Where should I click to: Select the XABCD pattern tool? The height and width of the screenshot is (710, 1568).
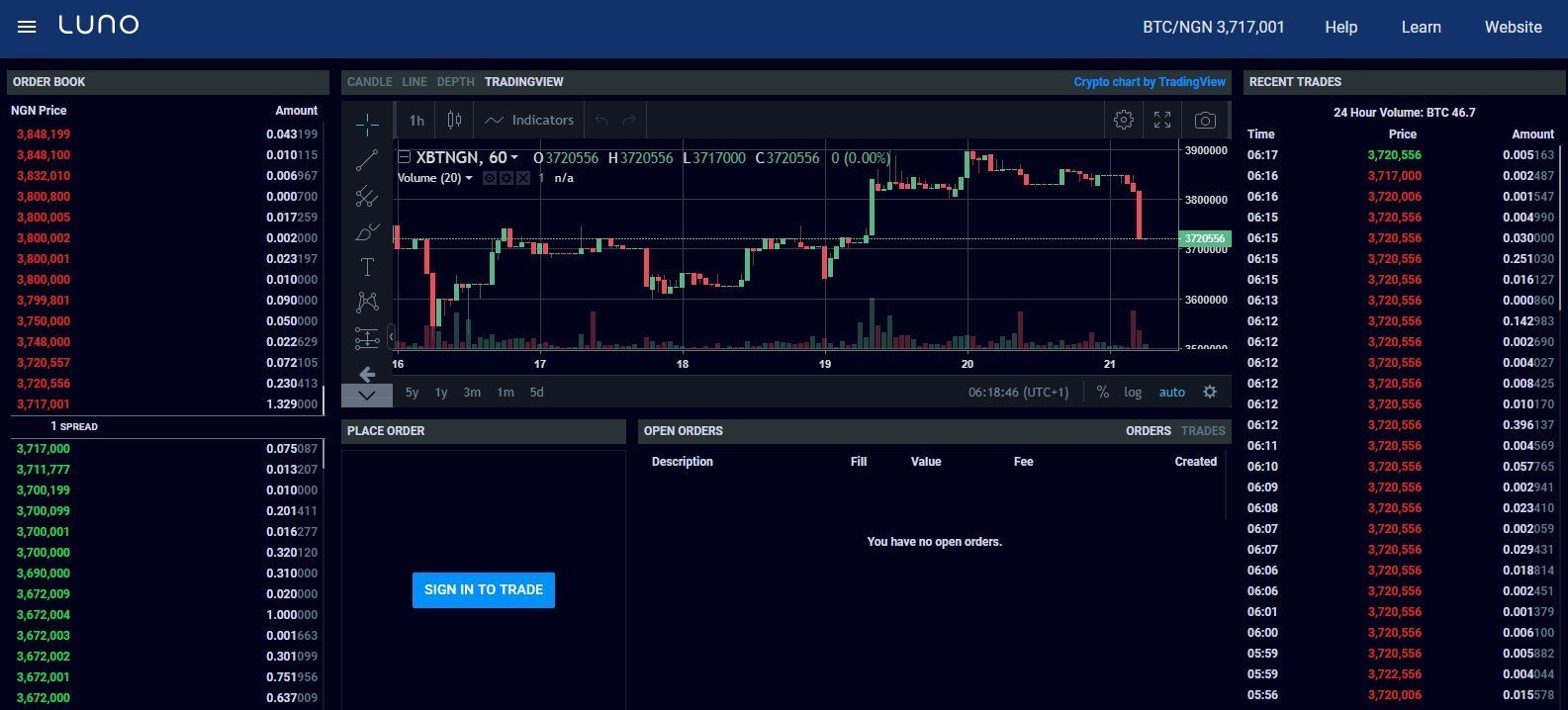coord(367,303)
